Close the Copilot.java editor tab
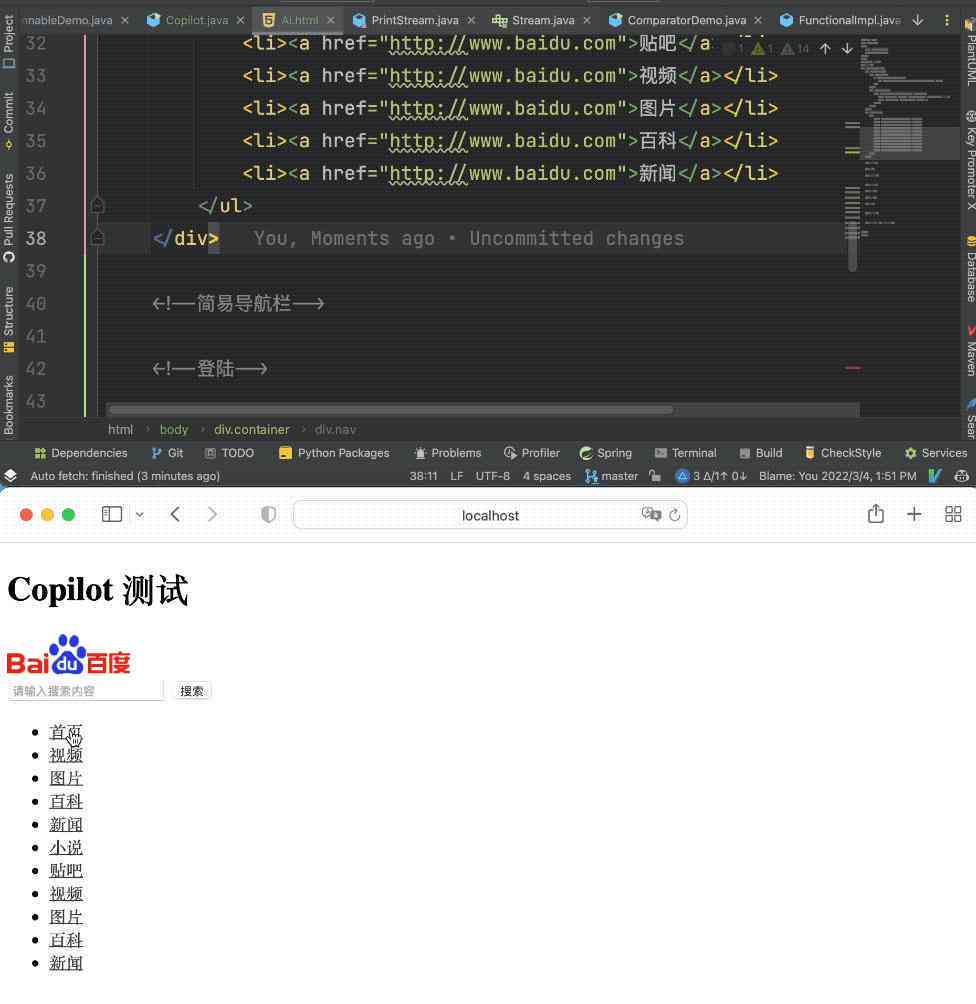This screenshot has width=976, height=1004. pos(240,20)
